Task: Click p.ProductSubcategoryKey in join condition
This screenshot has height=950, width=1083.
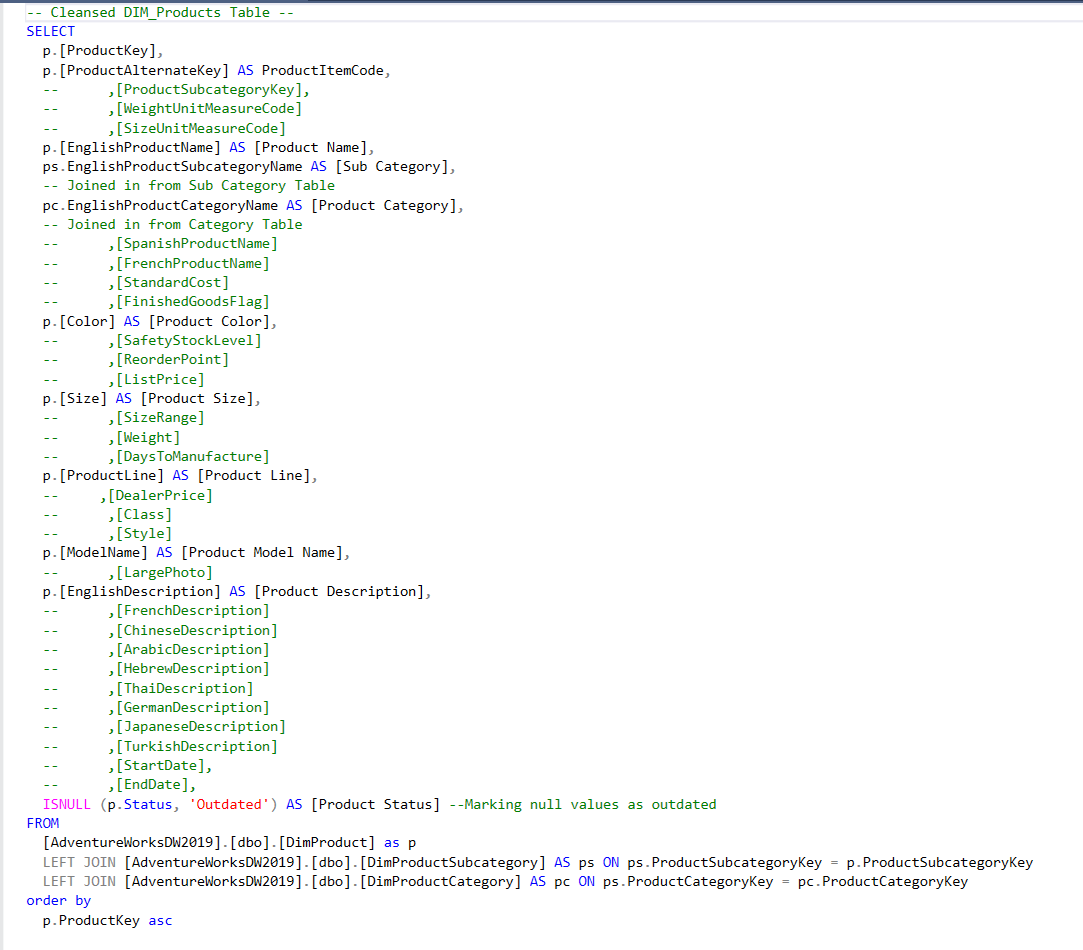Action: (x=939, y=862)
